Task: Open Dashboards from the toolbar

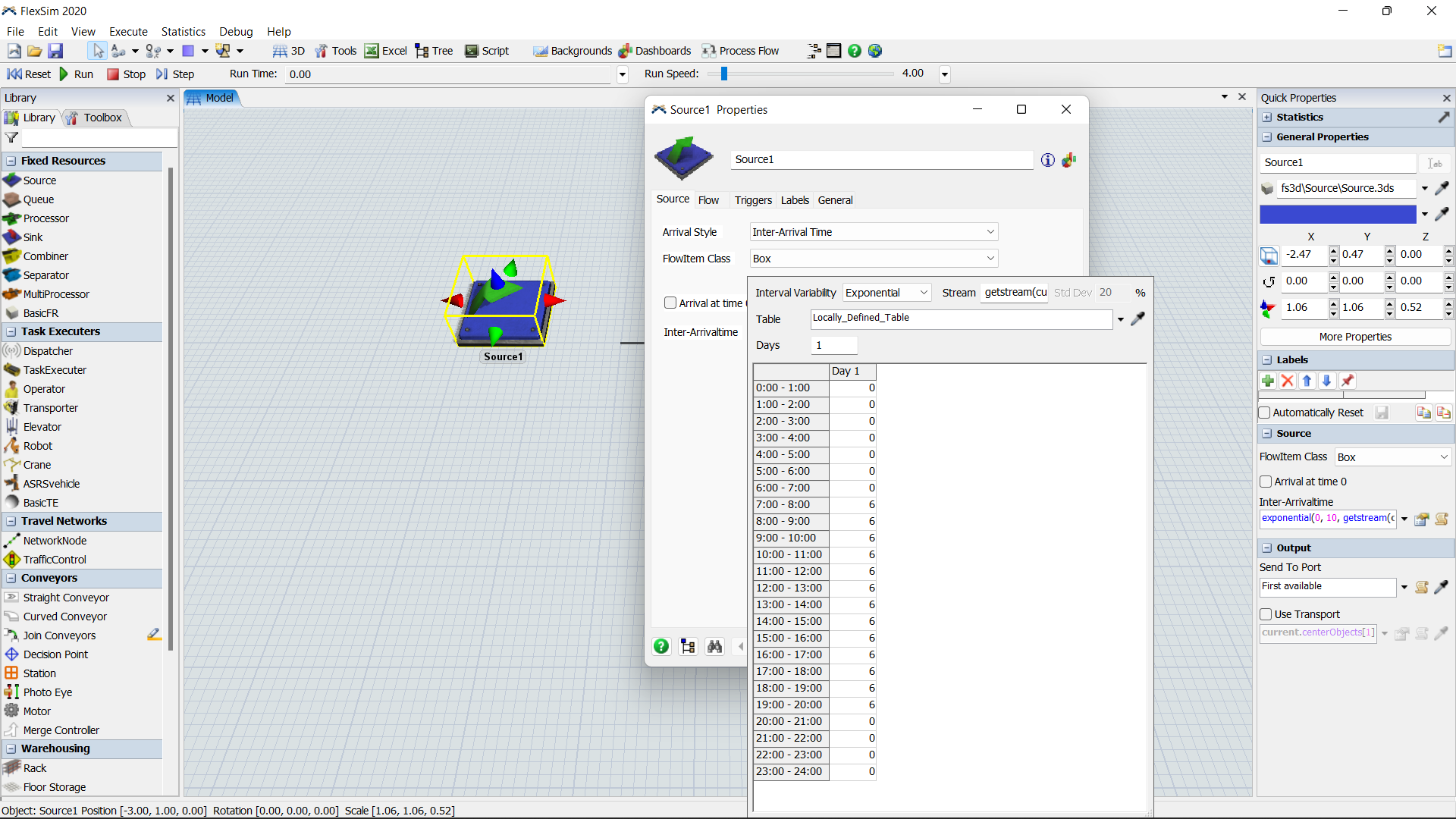Action: pos(655,51)
